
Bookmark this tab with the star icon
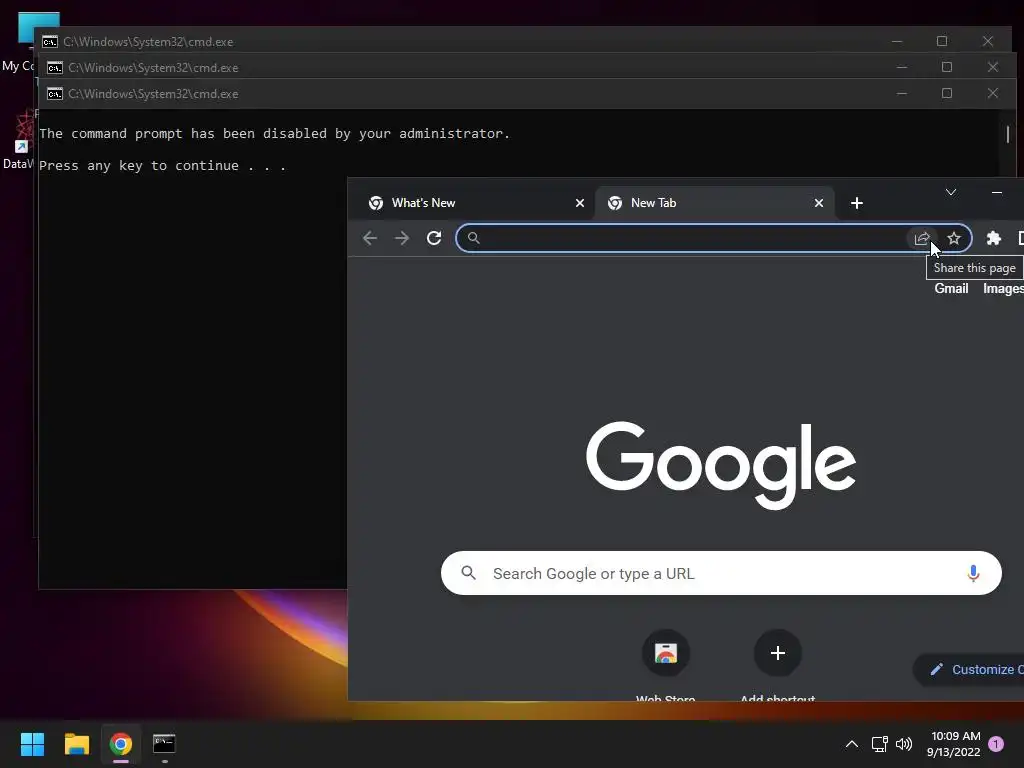954,238
